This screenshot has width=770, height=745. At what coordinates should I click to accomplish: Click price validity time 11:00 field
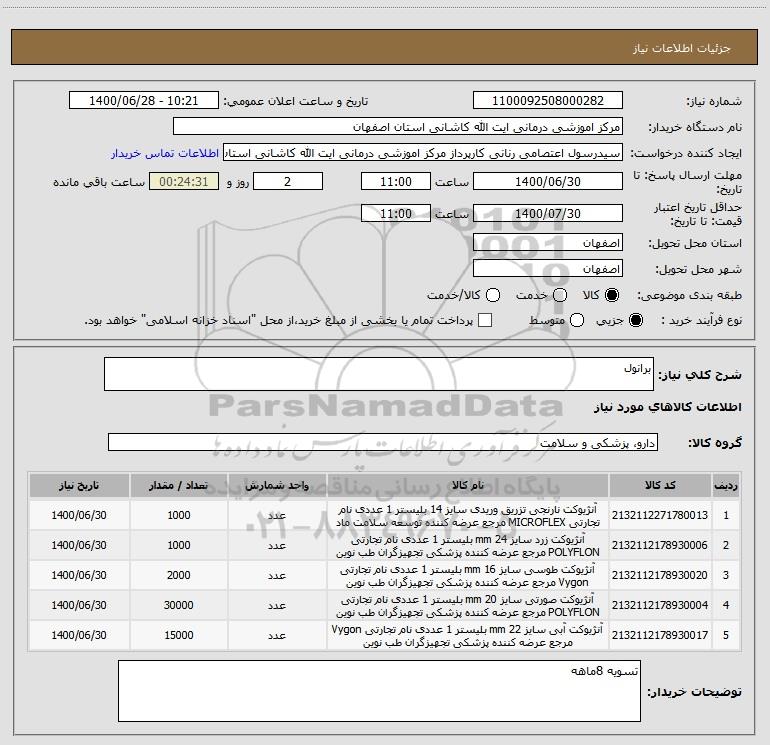pyautogui.click(x=396, y=213)
